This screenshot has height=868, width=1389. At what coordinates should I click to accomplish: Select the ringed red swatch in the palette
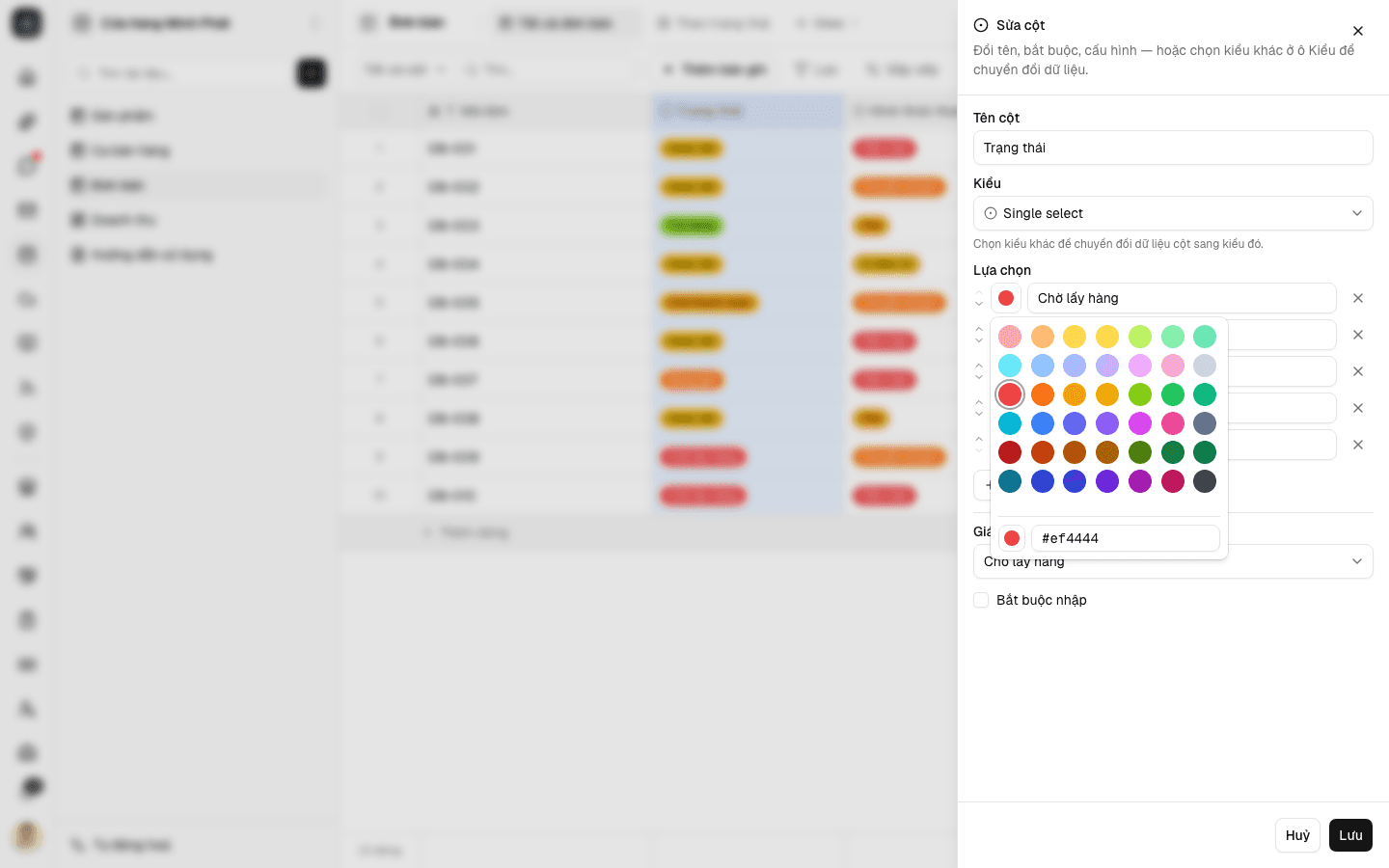tap(1010, 394)
